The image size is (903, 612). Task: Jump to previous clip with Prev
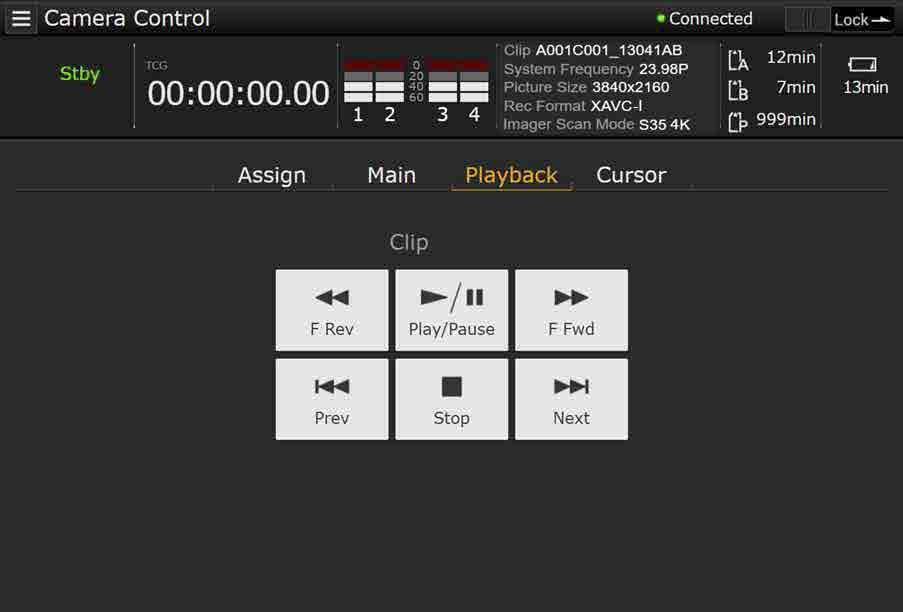point(332,400)
